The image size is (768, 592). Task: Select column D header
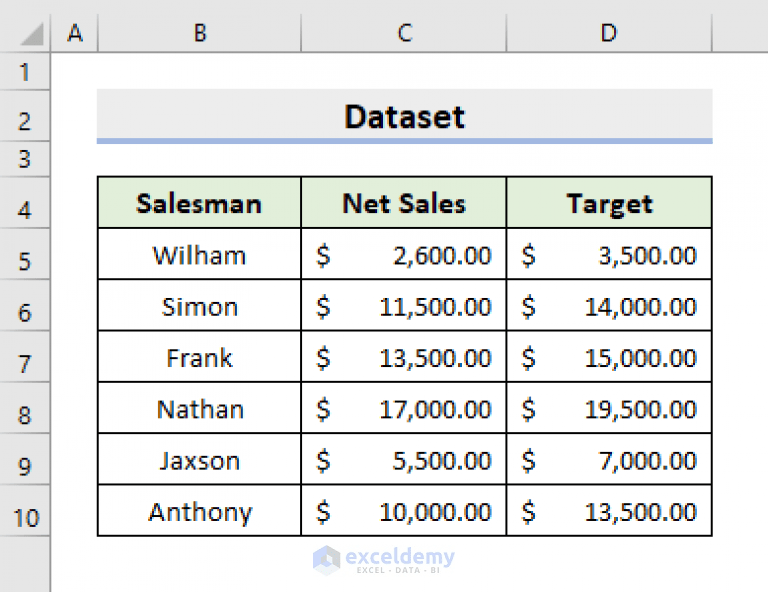(608, 34)
